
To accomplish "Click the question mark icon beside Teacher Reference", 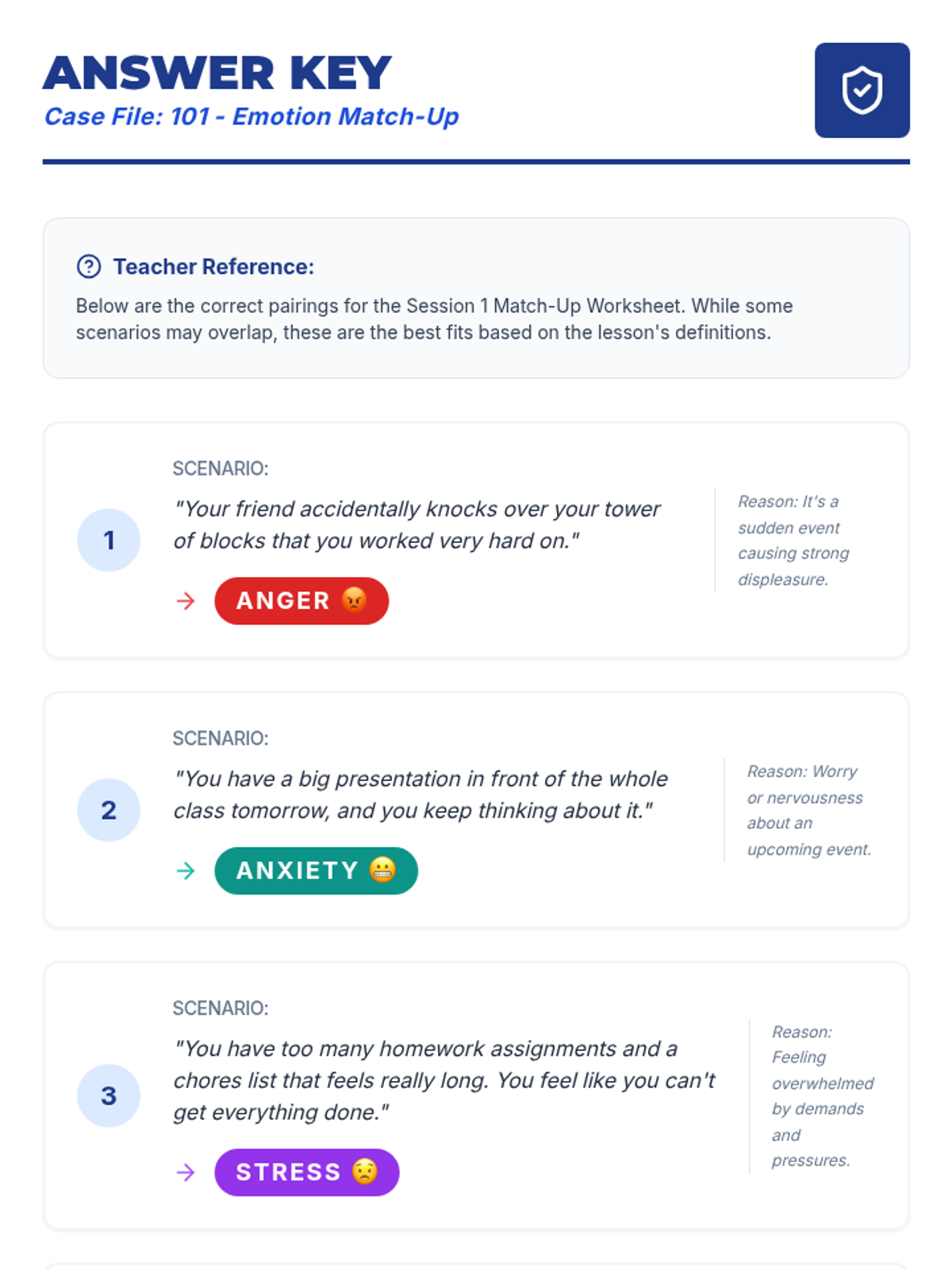I will pyautogui.click(x=89, y=267).
